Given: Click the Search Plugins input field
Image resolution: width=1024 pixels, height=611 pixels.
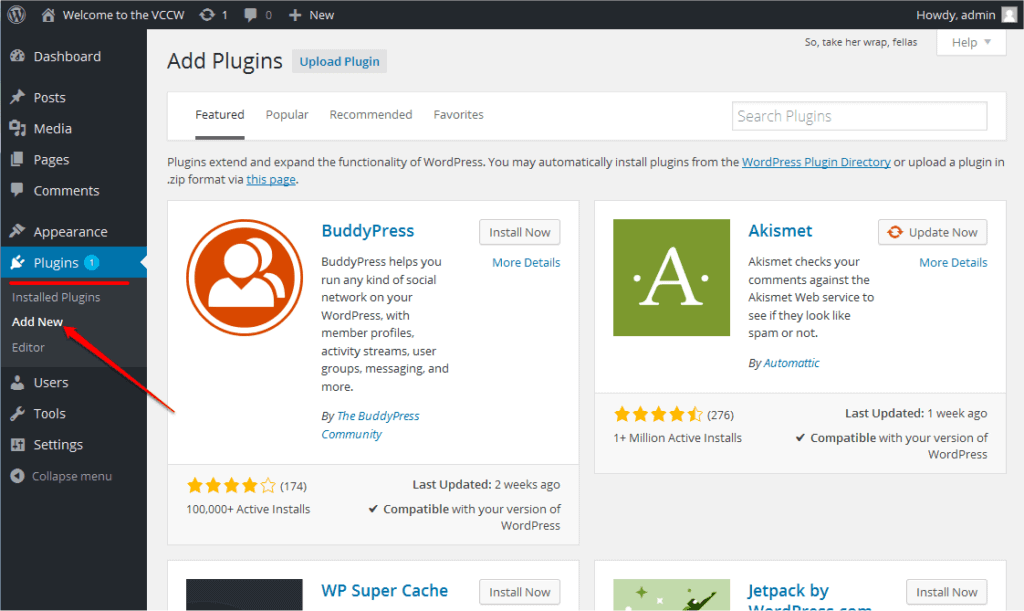Looking at the screenshot, I should pyautogui.click(x=858, y=116).
